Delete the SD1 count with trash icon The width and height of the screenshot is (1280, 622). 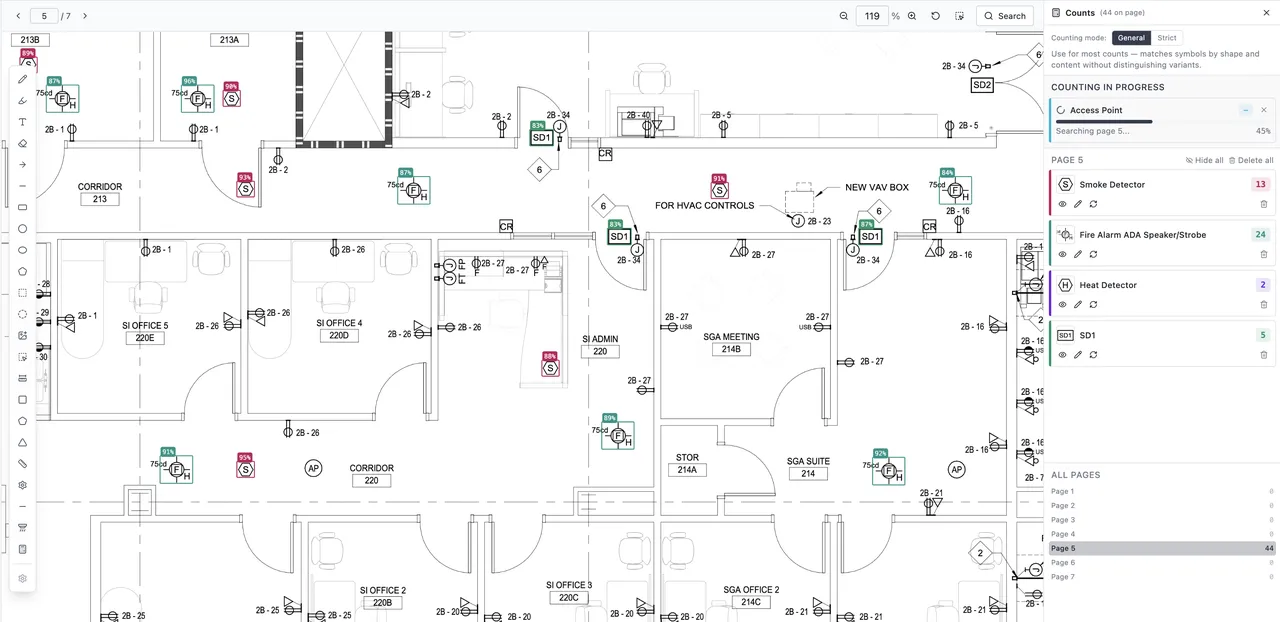(x=1264, y=354)
